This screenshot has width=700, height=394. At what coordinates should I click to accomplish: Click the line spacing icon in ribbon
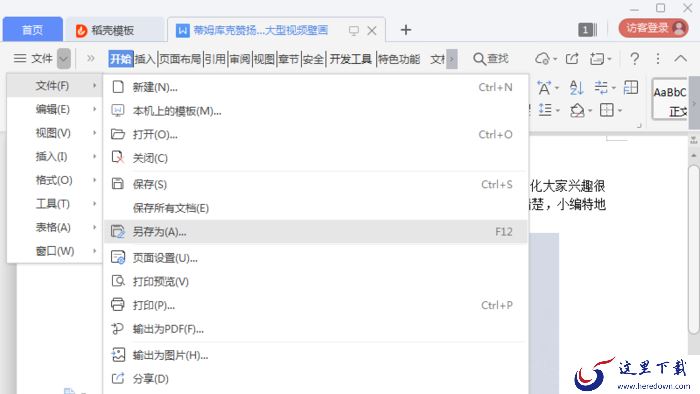coord(546,109)
